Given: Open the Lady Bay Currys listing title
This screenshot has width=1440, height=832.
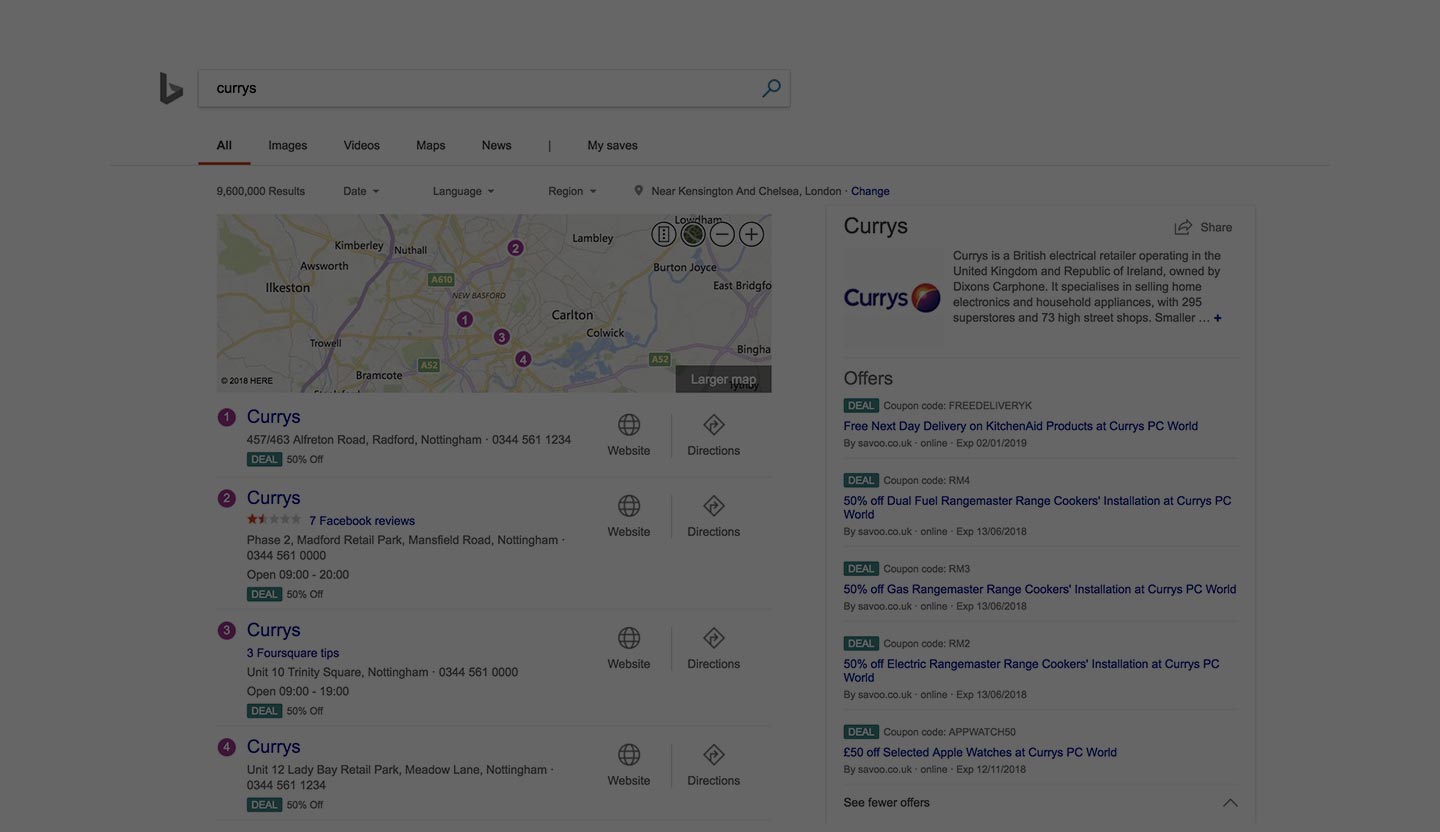Looking at the screenshot, I should point(274,747).
